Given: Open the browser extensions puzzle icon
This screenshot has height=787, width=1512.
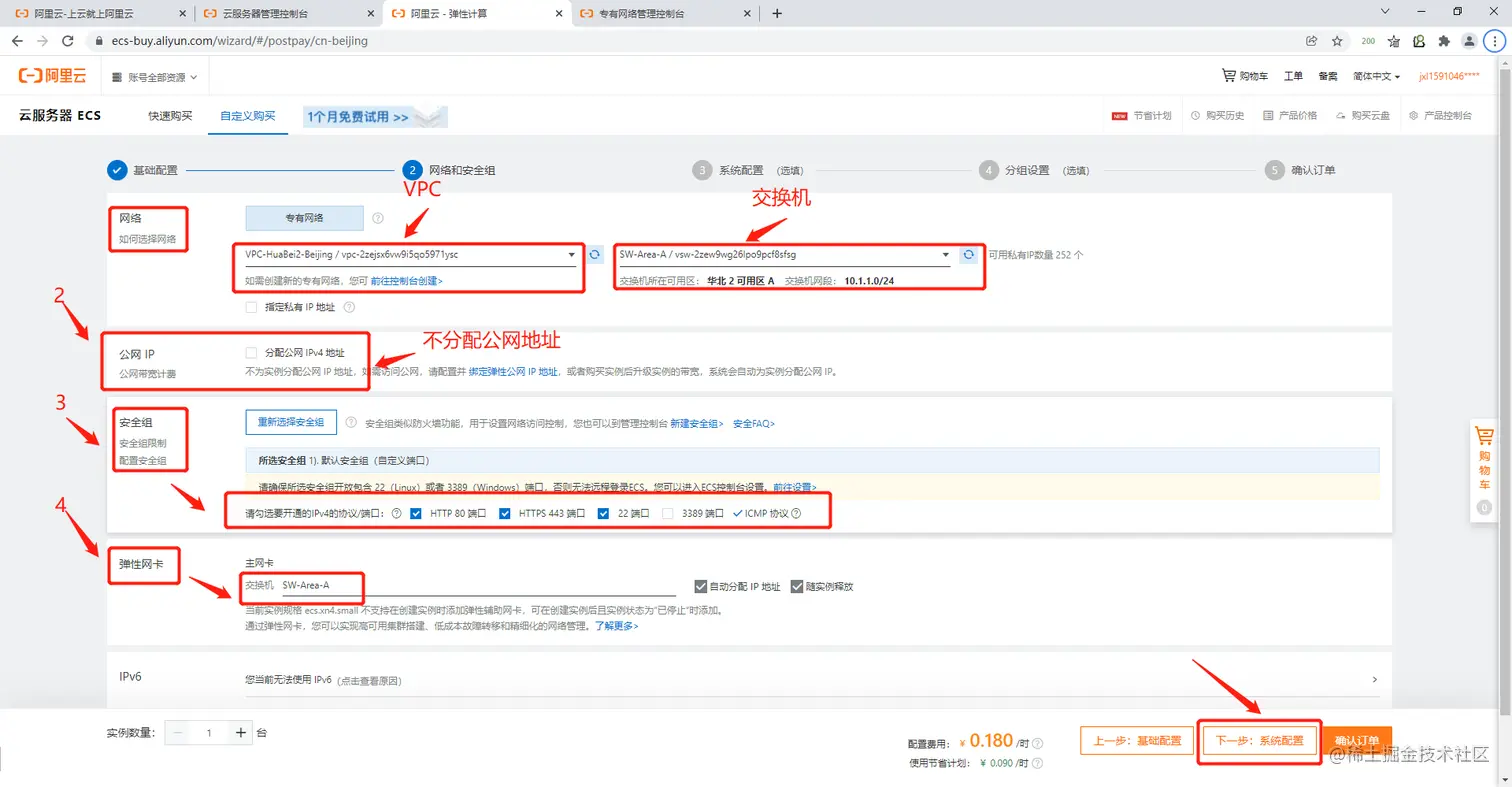Looking at the screenshot, I should pyautogui.click(x=1444, y=41).
